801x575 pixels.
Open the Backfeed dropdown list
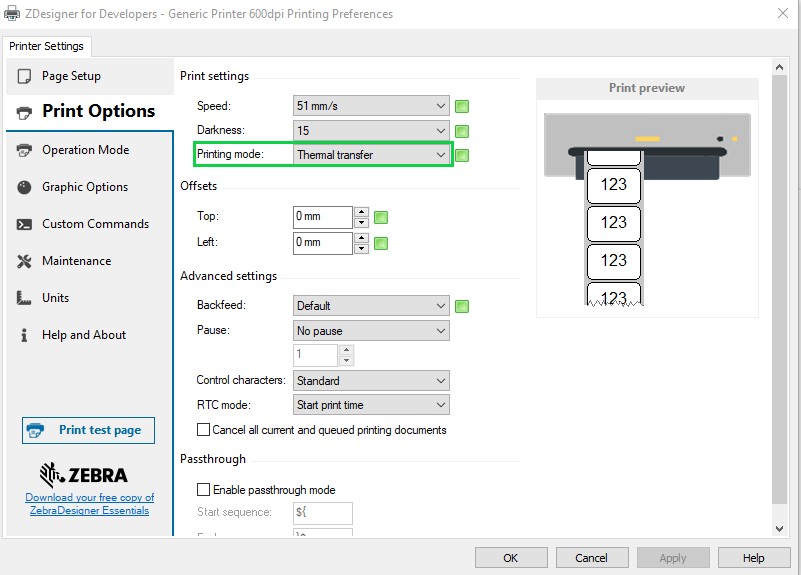click(371, 306)
